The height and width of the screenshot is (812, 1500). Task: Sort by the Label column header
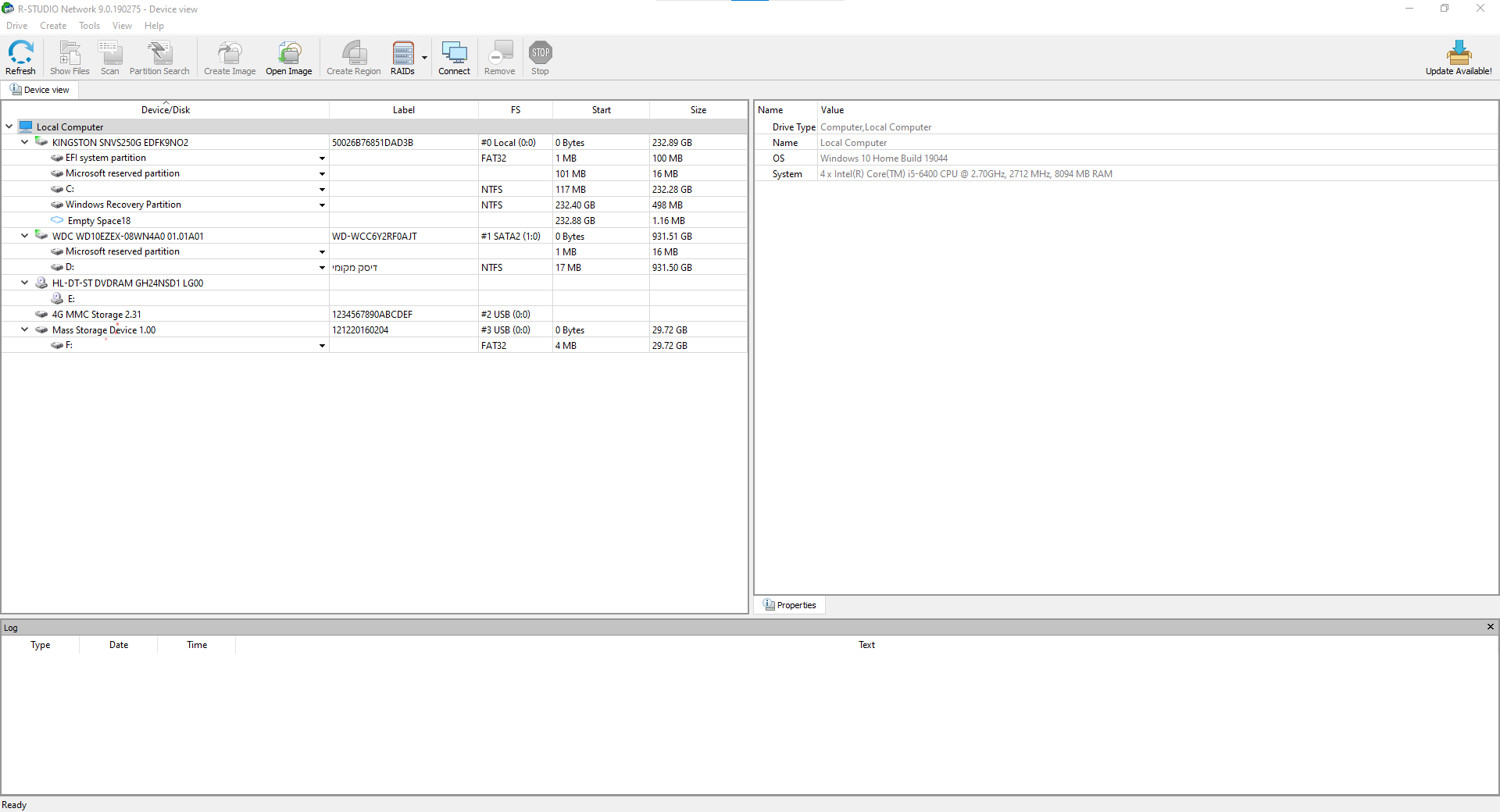coord(404,110)
